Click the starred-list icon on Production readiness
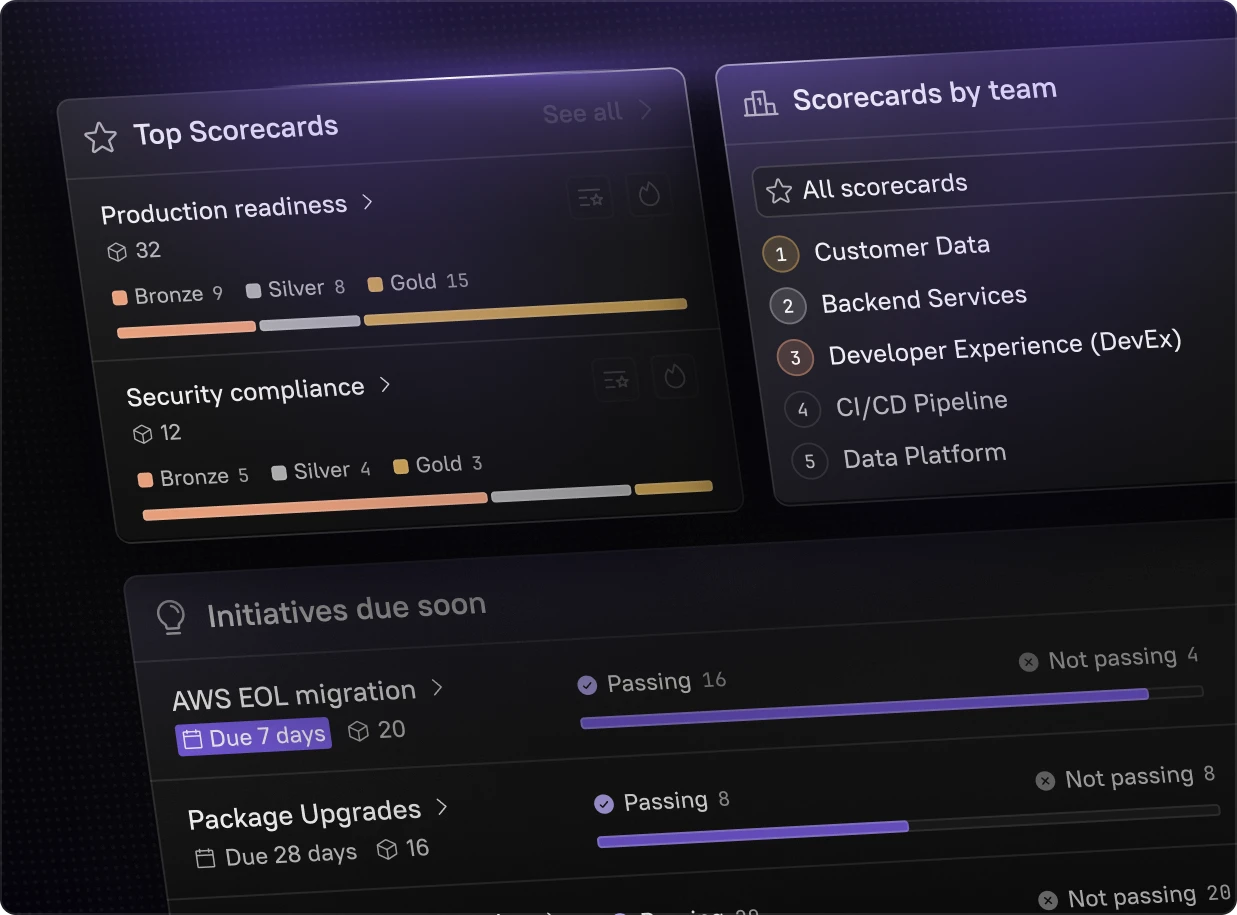The image size is (1237, 915). coord(591,198)
